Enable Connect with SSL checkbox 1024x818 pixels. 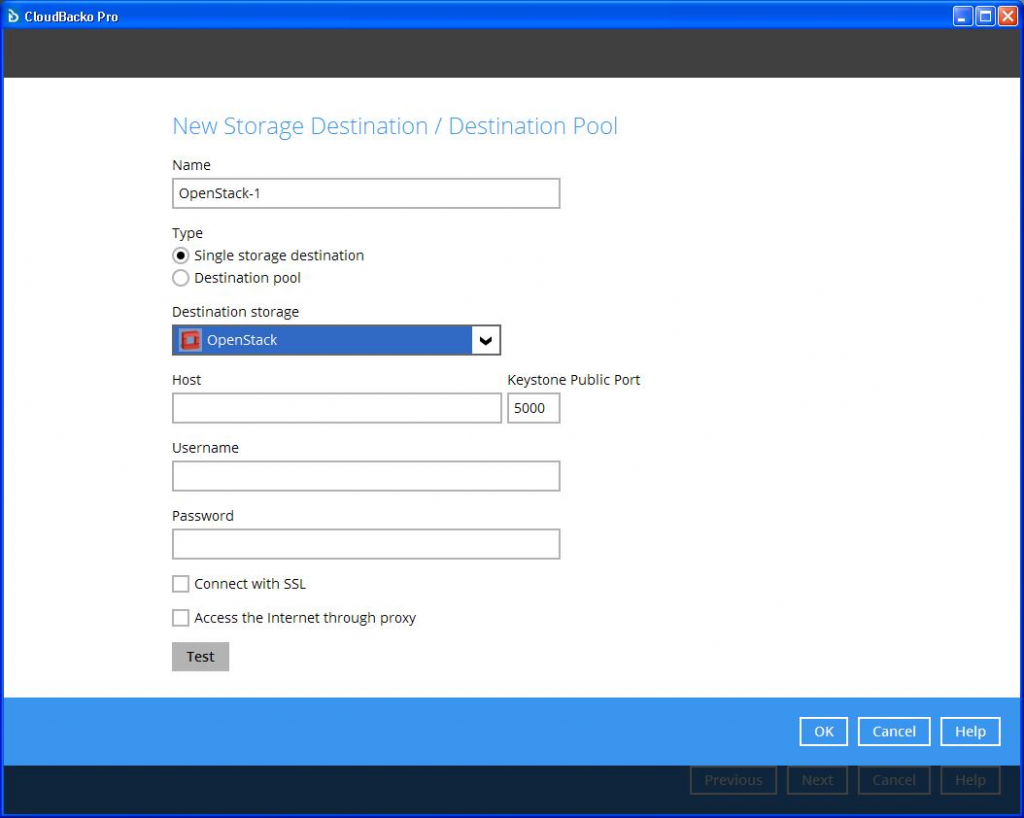click(x=181, y=584)
